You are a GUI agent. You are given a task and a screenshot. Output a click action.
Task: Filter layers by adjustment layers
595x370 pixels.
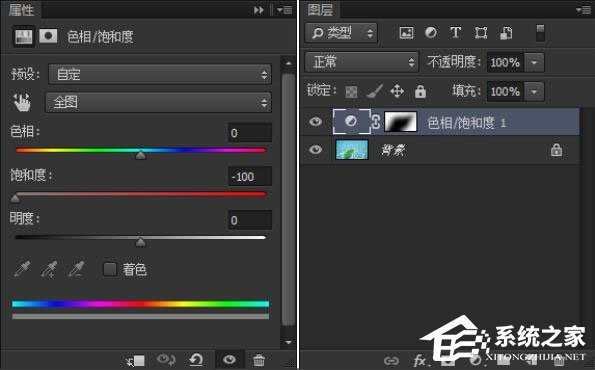point(431,33)
